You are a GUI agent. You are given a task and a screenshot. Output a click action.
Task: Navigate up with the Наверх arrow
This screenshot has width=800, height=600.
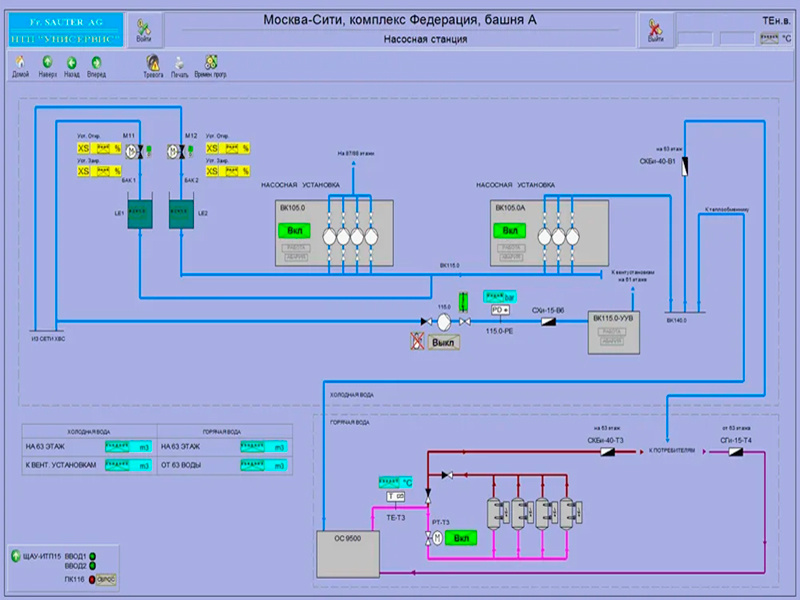tap(47, 63)
